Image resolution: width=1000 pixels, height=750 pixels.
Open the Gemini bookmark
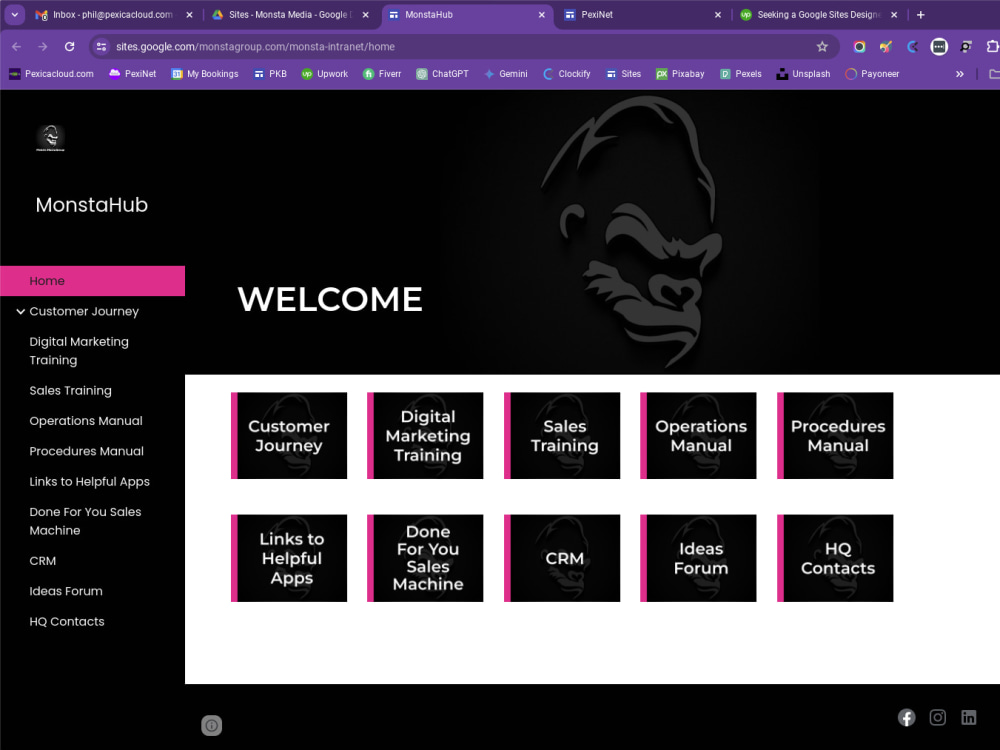click(x=506, y=74)
